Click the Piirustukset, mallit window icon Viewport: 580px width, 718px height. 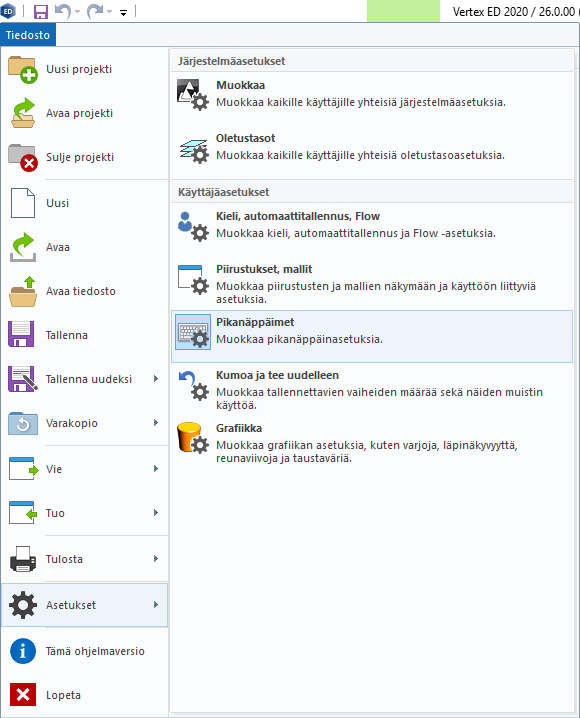(193, 279)
